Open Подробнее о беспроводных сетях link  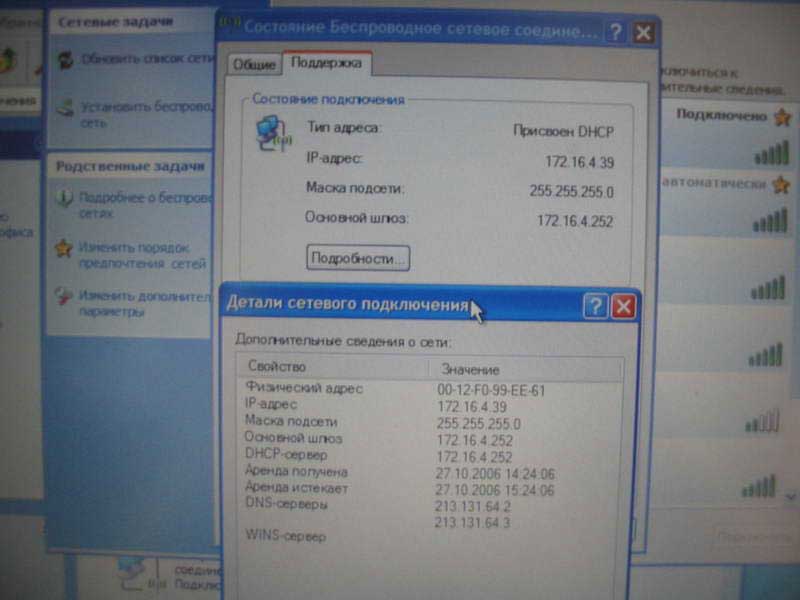click(x=145, y=205)
